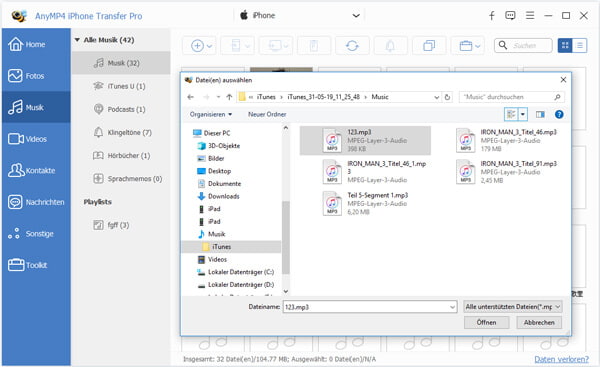Toggle the preview pane icon
Image resolution: width=600 pixels, height=367 pixels.
point(540,114)
